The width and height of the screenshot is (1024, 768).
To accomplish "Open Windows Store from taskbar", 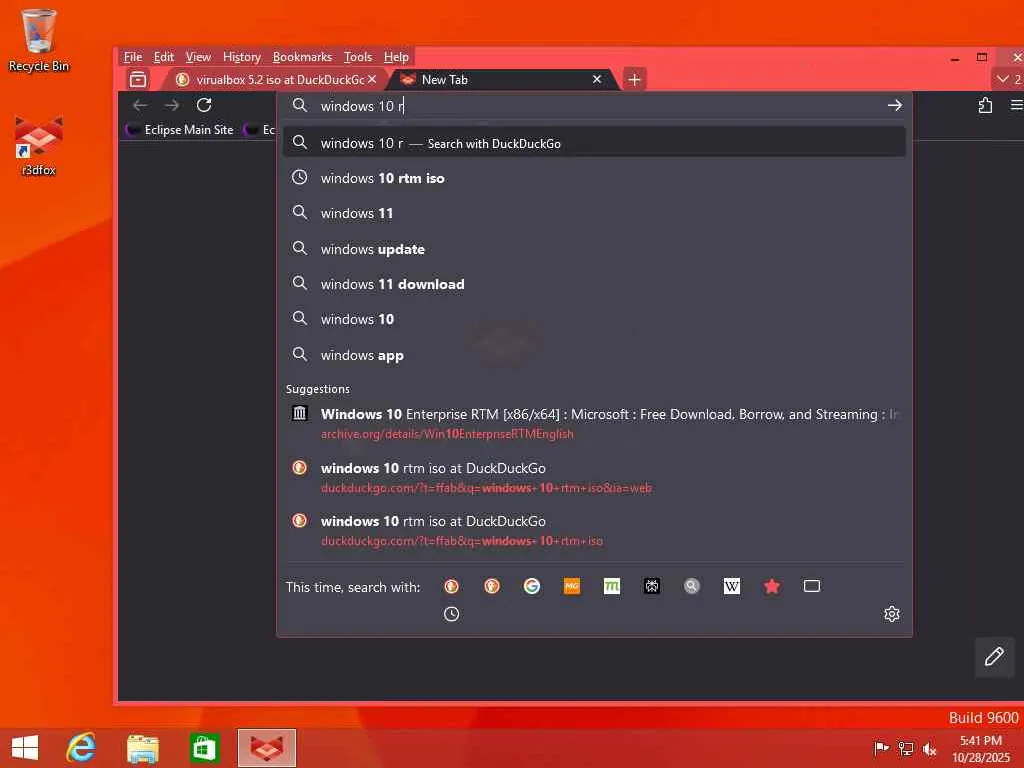I will point(204,748).
